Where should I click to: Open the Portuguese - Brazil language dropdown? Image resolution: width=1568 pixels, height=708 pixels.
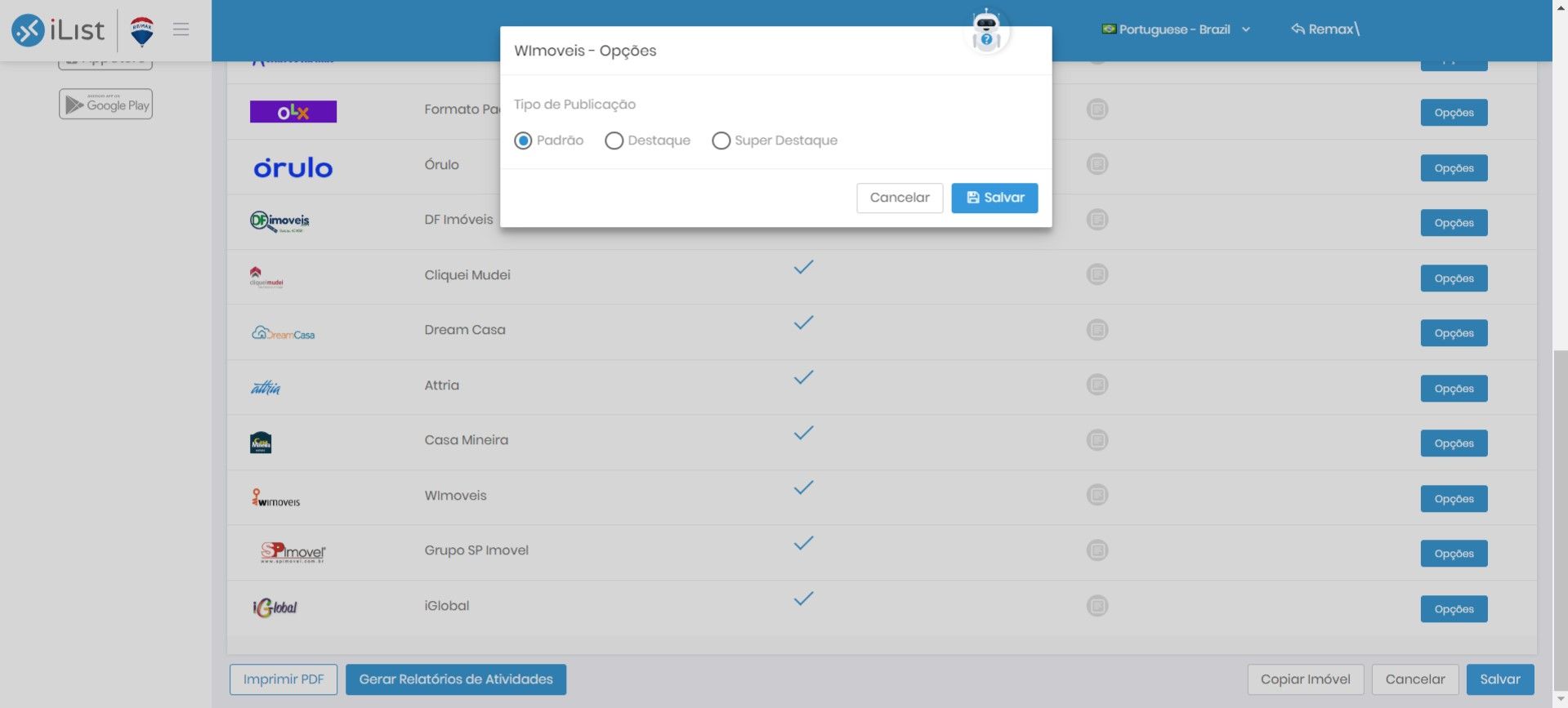[1176, 29]
